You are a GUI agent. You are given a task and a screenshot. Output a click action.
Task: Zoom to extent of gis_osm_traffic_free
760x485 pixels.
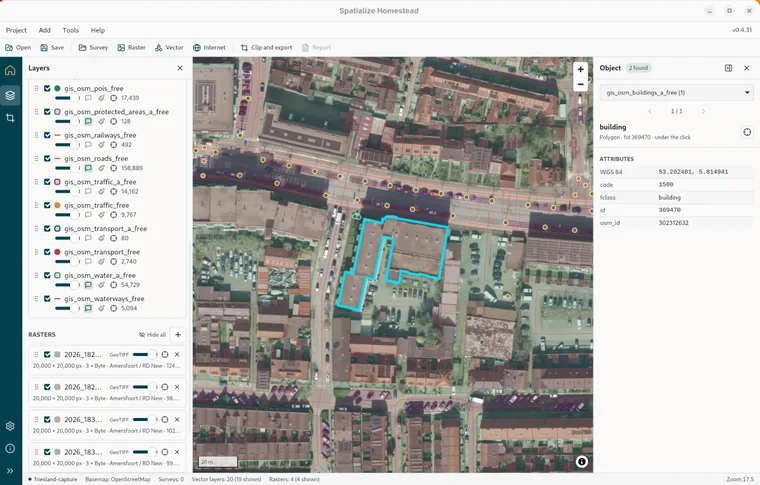(113, 215)
